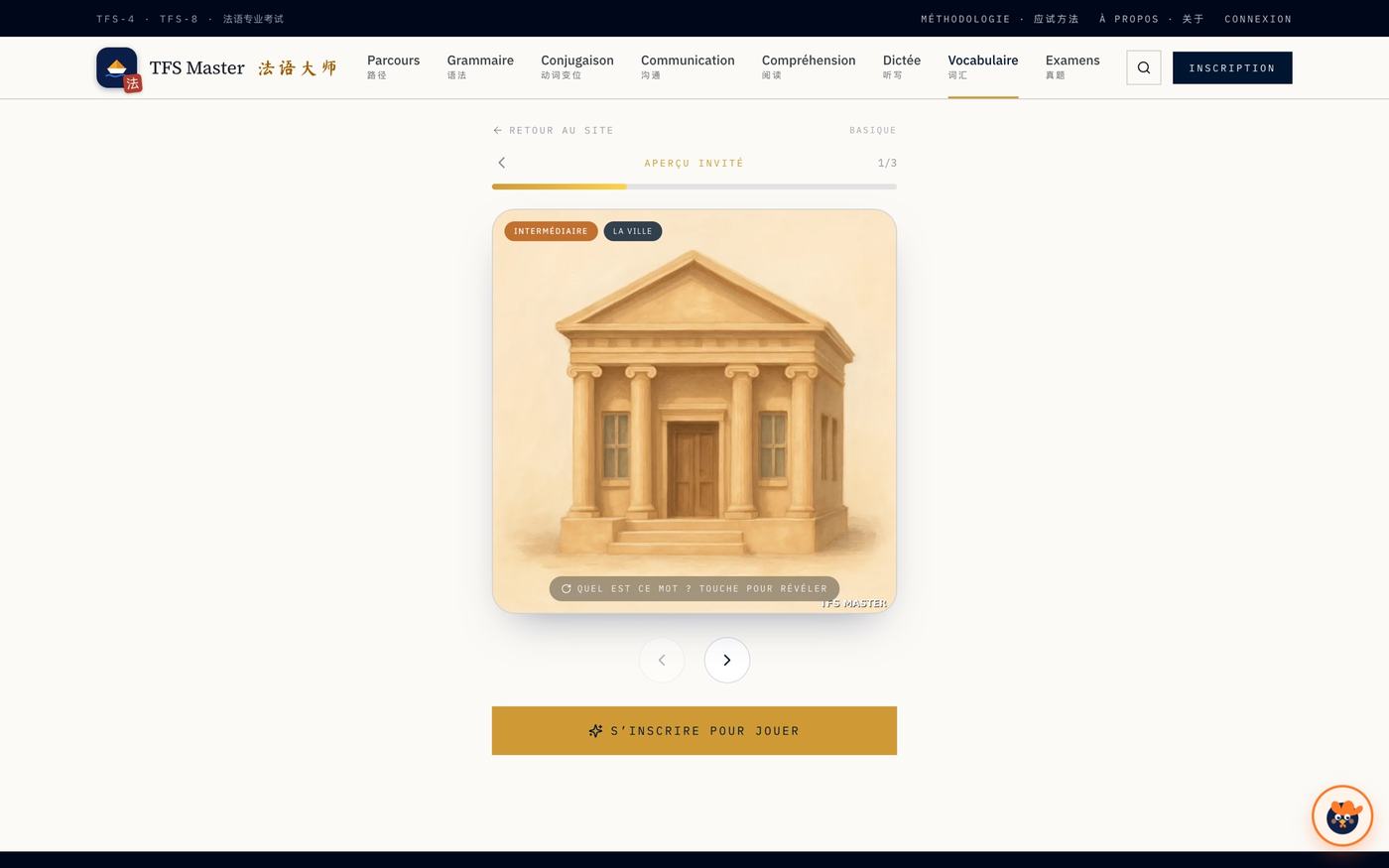Image resolution: width=1389 pixels, height=868 pixels.
Task: Open the Grammaire menu
Action: pos(480,66)
